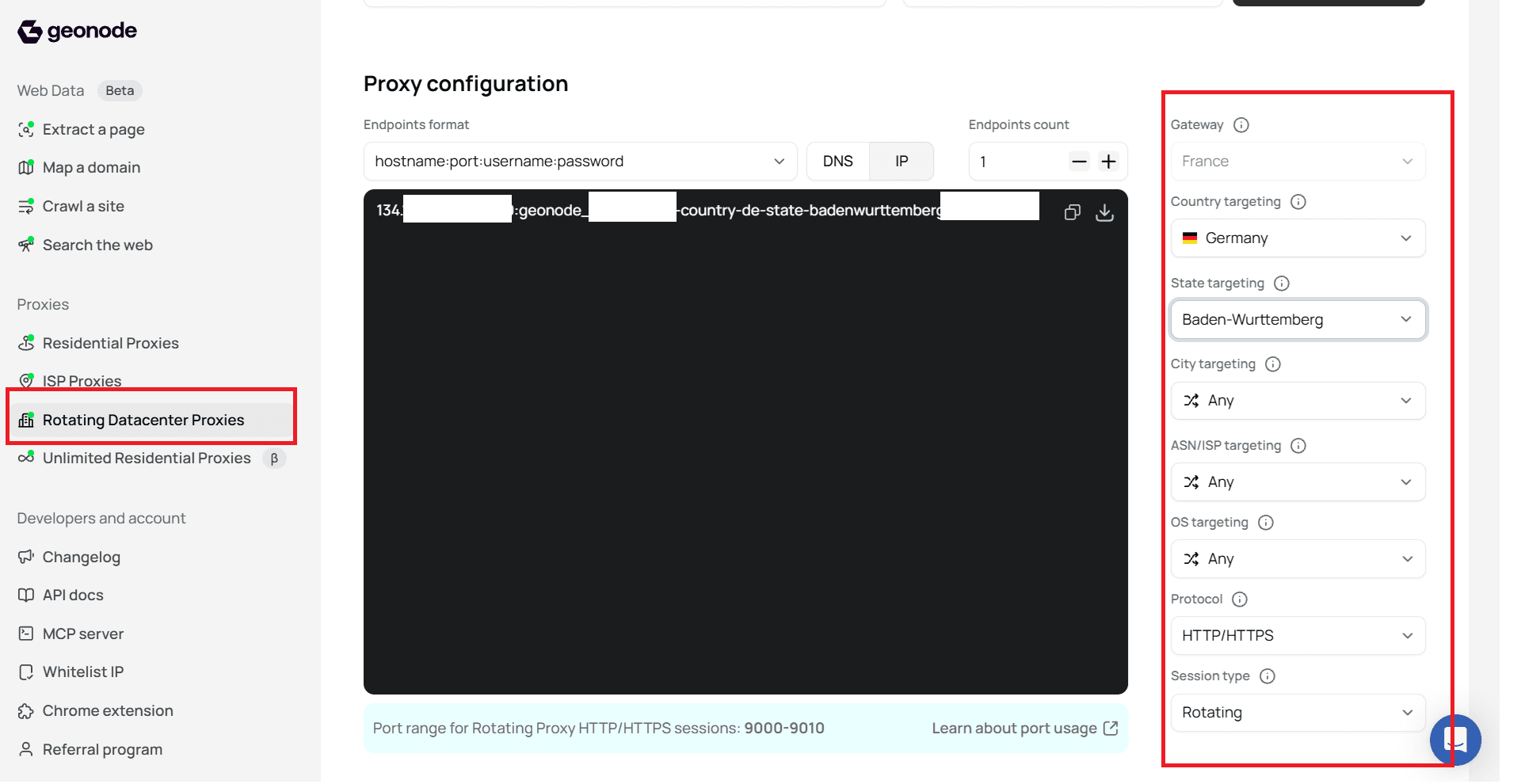This screenshot has height=784, width=1521.
Task: Open Search the web
Action: click(x=97, y=245)
